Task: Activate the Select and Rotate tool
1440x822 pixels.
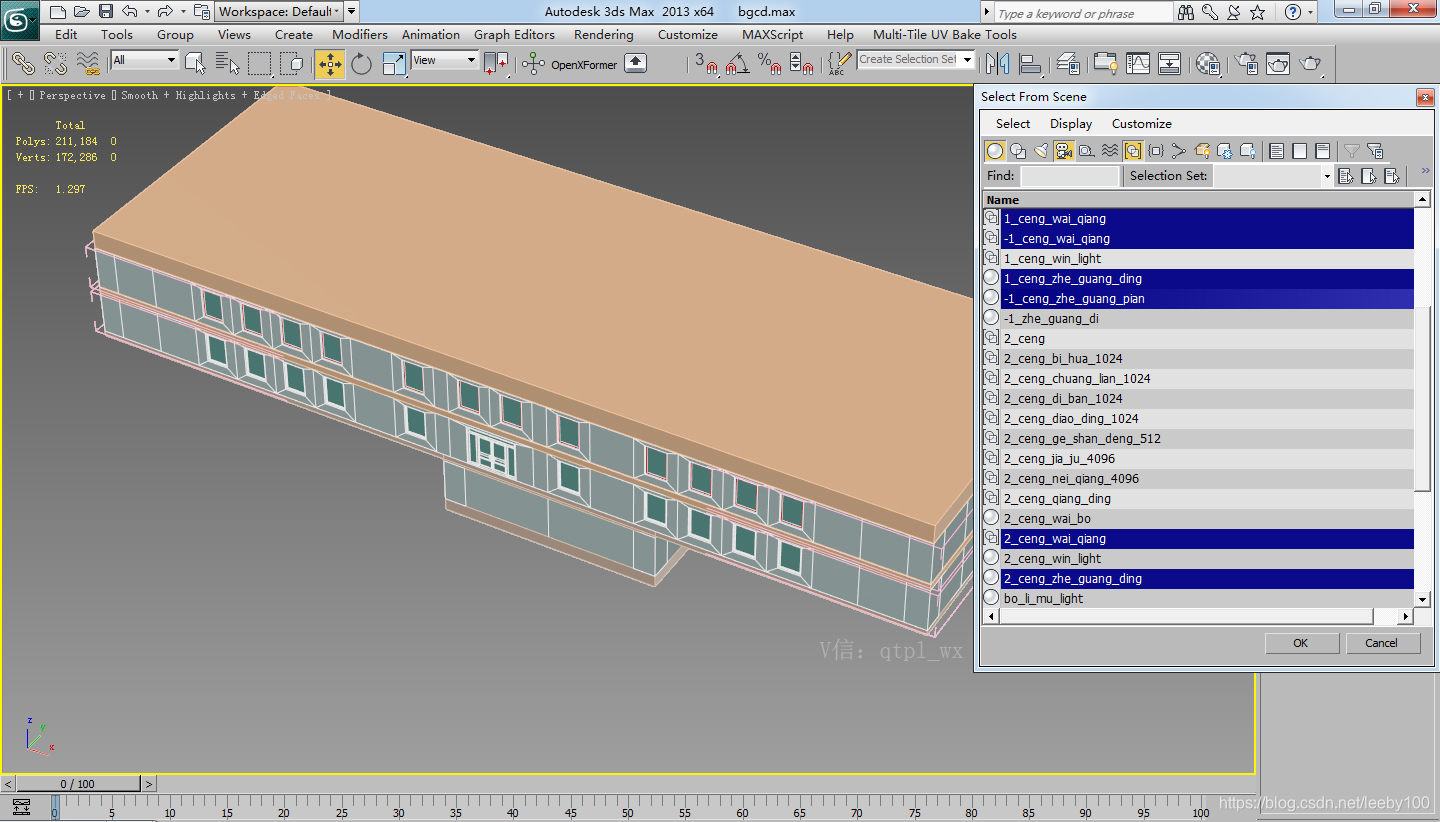Action: pyautogui.click(x=362, y=64)
